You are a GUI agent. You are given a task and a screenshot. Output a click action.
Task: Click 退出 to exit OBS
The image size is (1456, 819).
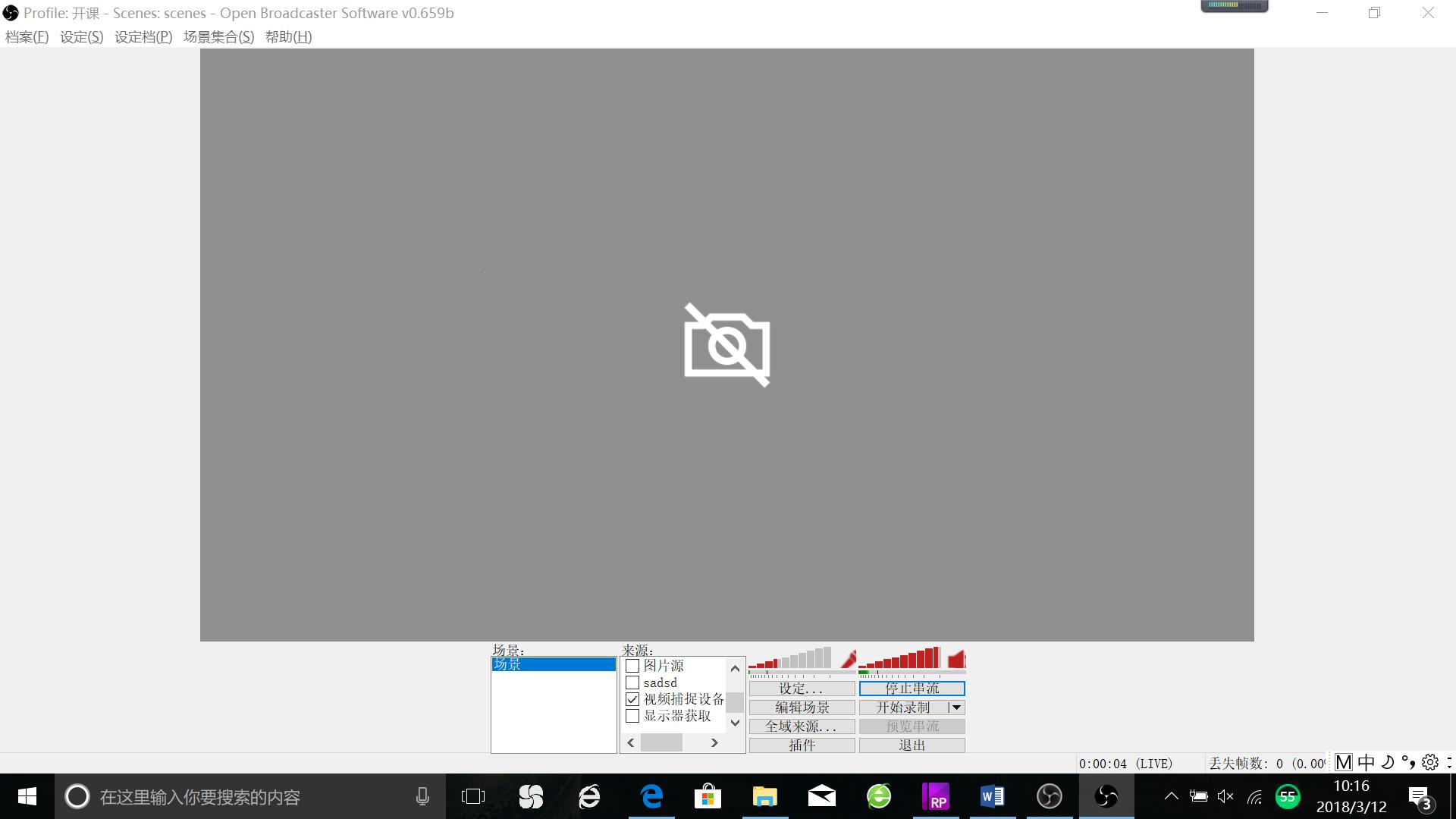pyautogui.click(x=912, y=745)
